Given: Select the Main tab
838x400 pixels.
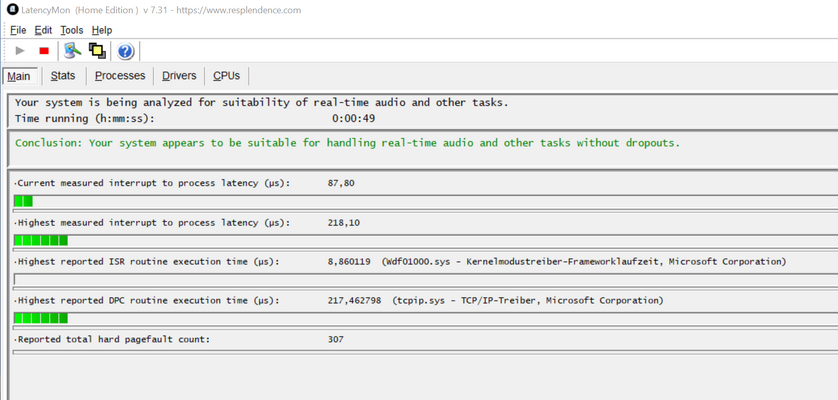Looking at the screenshot, I should pyautogui.click(x=19, y=76).
